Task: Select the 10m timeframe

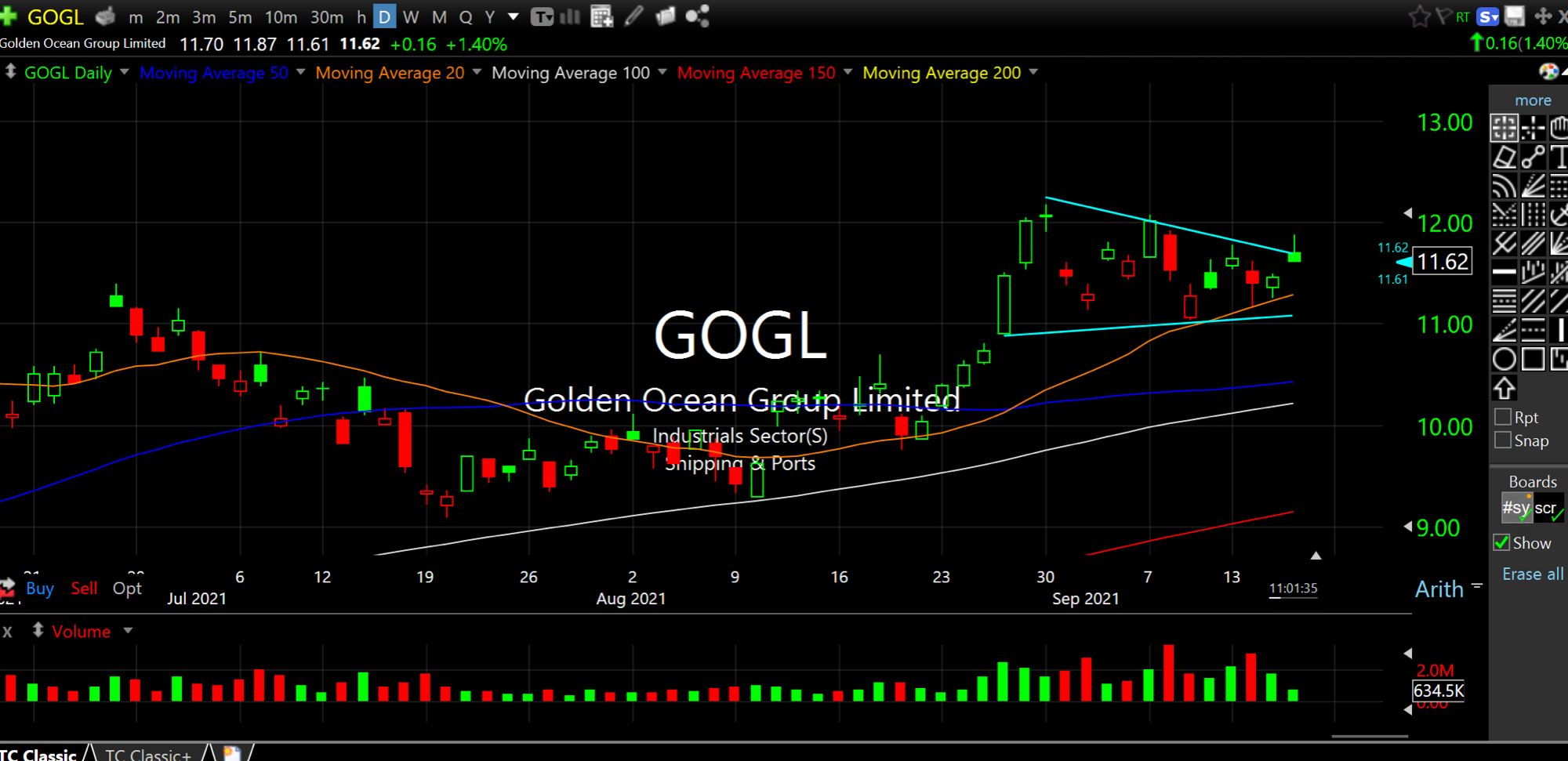Action: point(281,16)
